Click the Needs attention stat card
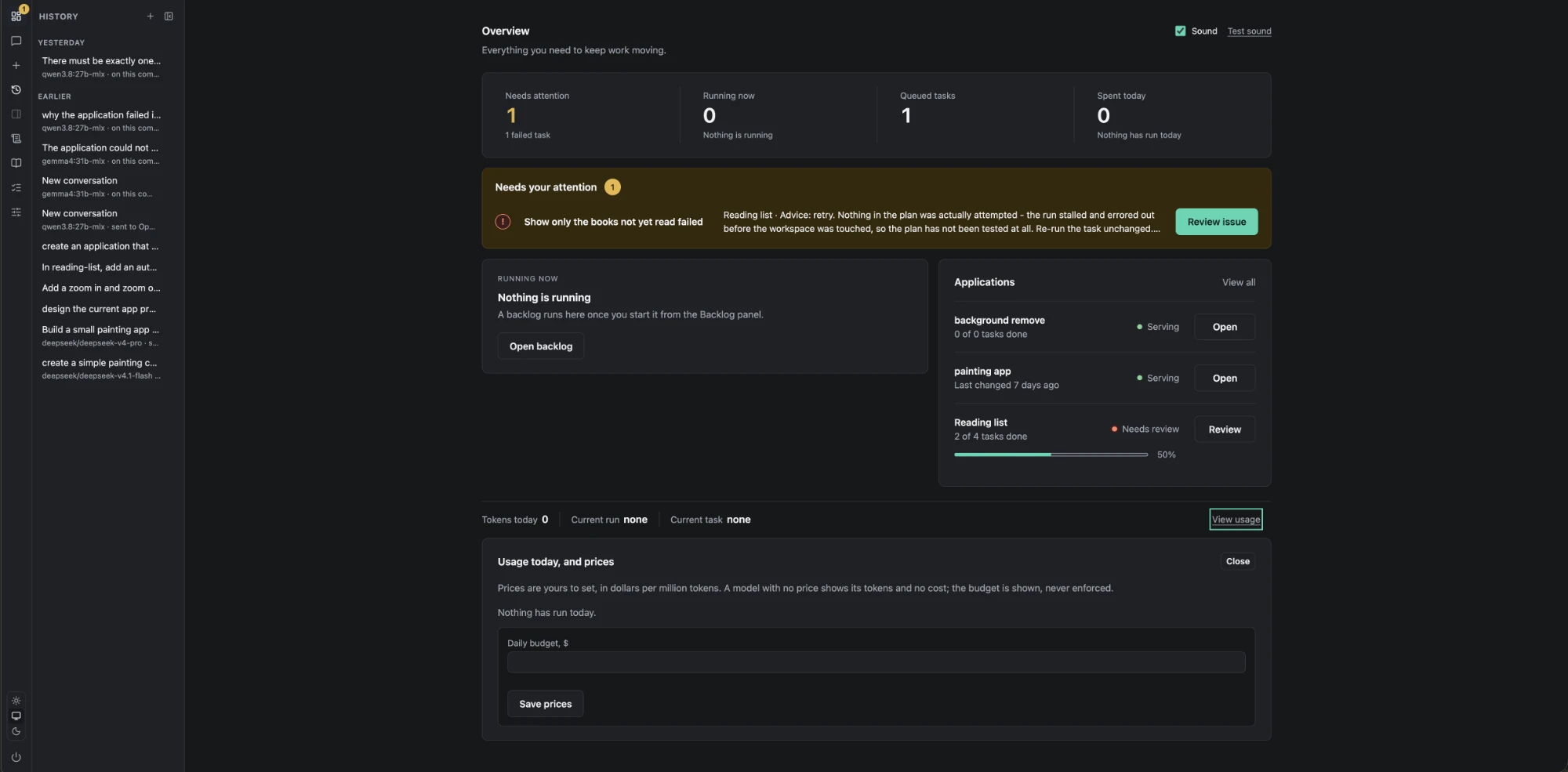Image resolution: width=1568 pixels, height=772 pixels. coord(580,115)
